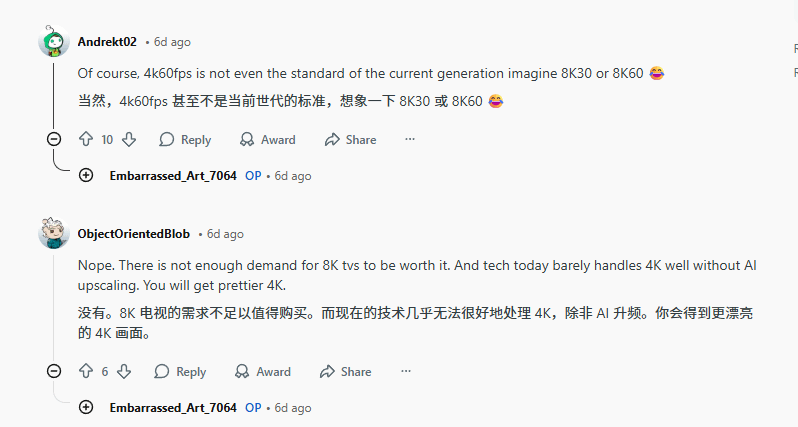
Task: Open Andrekt02's avatar profile
Action: tap(54, 42)
